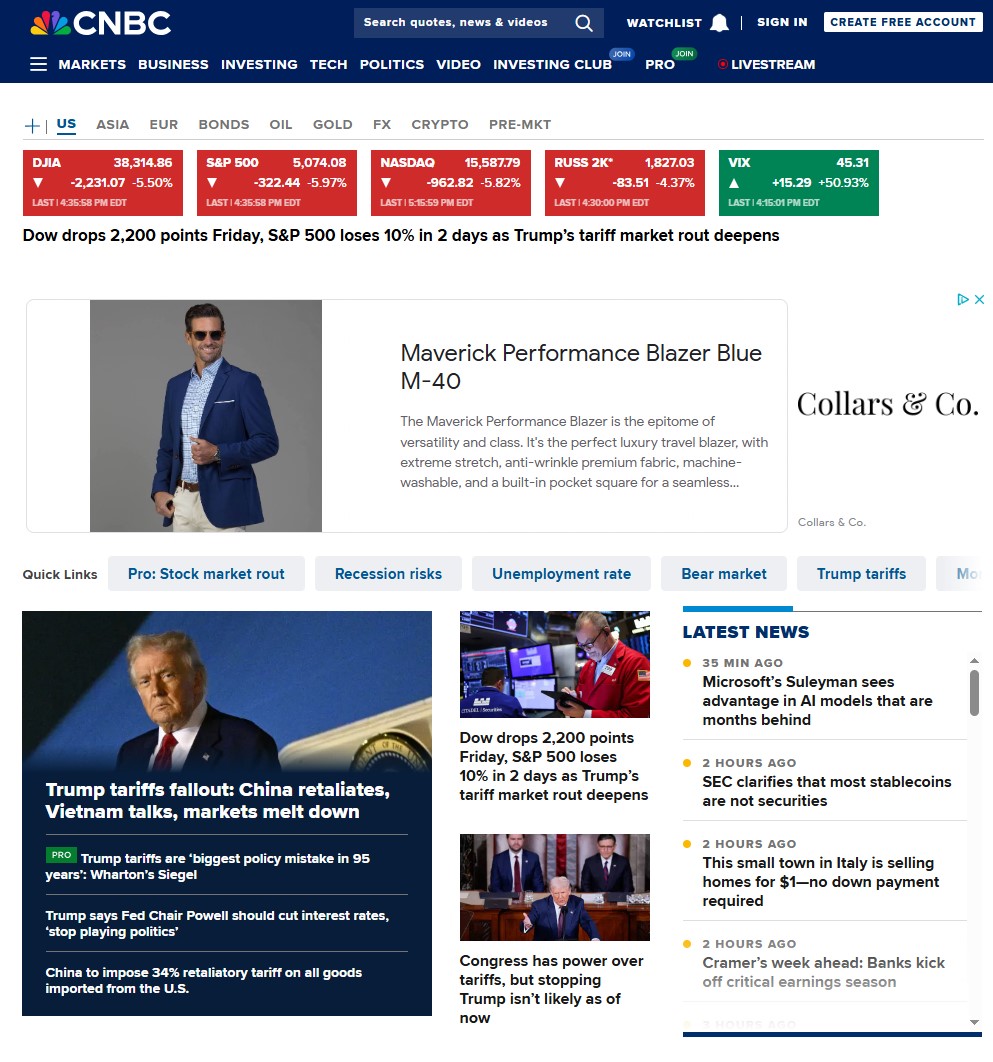Click the plus icon beside market tabs
This screenshot has width=993, height=1062.
(31, 126)
